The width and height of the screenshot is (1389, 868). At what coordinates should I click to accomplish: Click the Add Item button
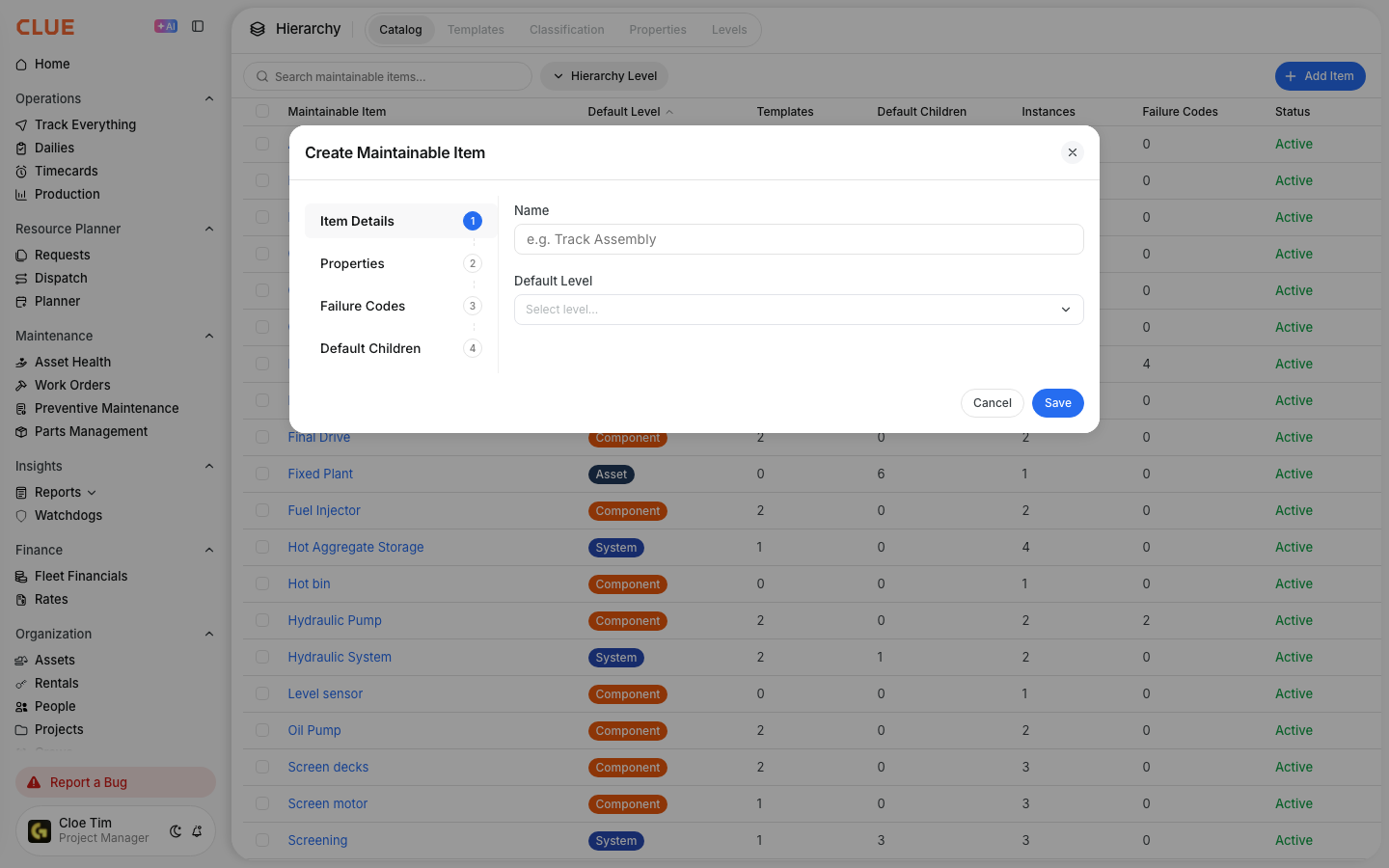pyautogui.click(x=1321, y=76)
